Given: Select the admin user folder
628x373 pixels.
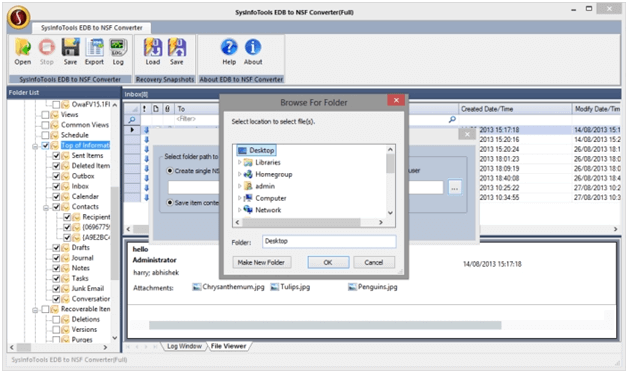Looking at the screenshot, I should 265,186.
